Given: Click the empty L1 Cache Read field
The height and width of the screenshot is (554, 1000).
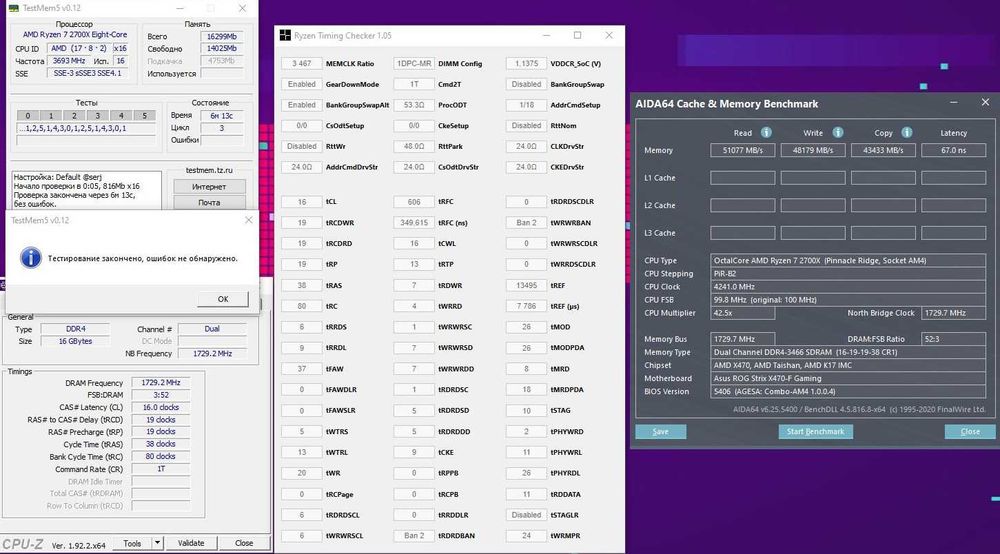Looking at the screenshot, I should coord(743,178).
